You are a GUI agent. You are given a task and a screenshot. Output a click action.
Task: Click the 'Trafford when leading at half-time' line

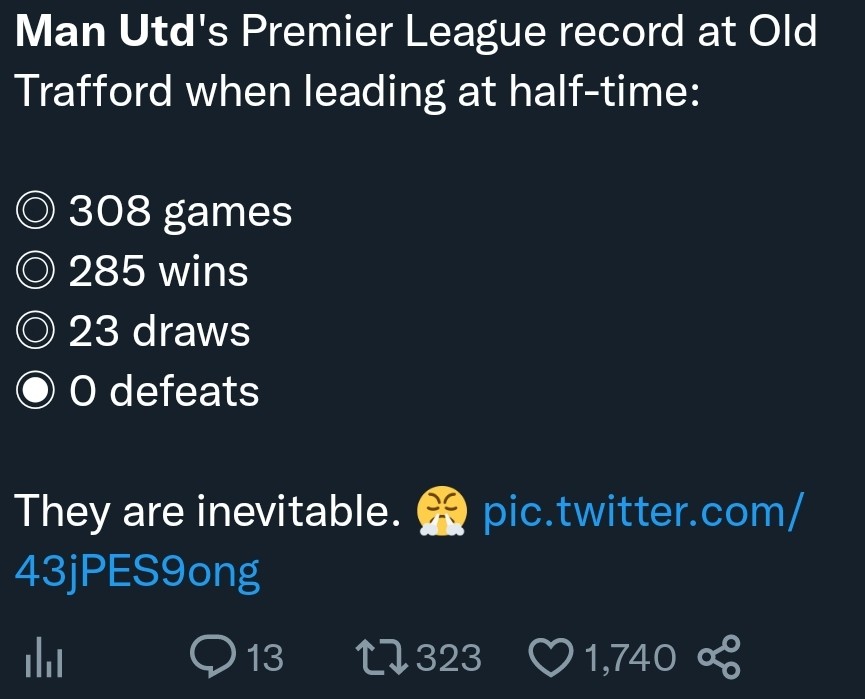(355, 92)
